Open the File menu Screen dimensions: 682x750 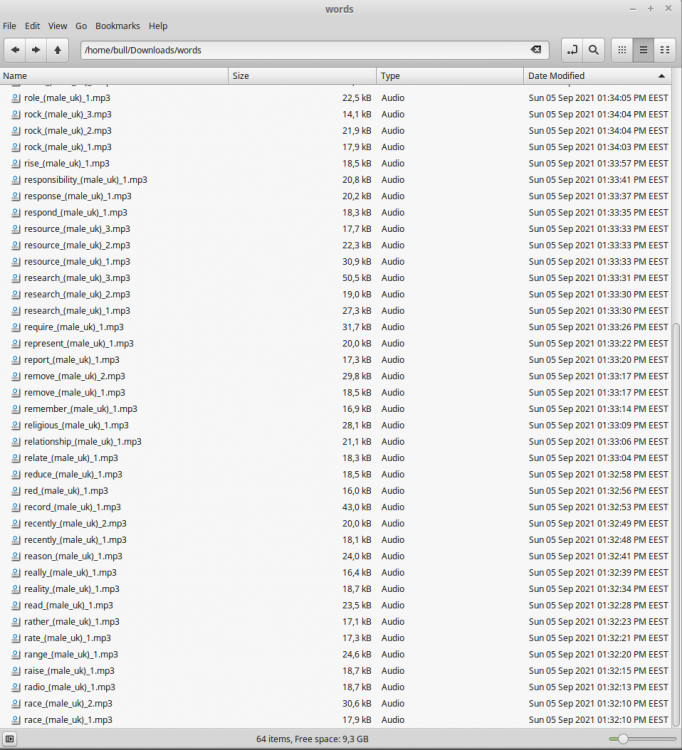coord(10,25)
